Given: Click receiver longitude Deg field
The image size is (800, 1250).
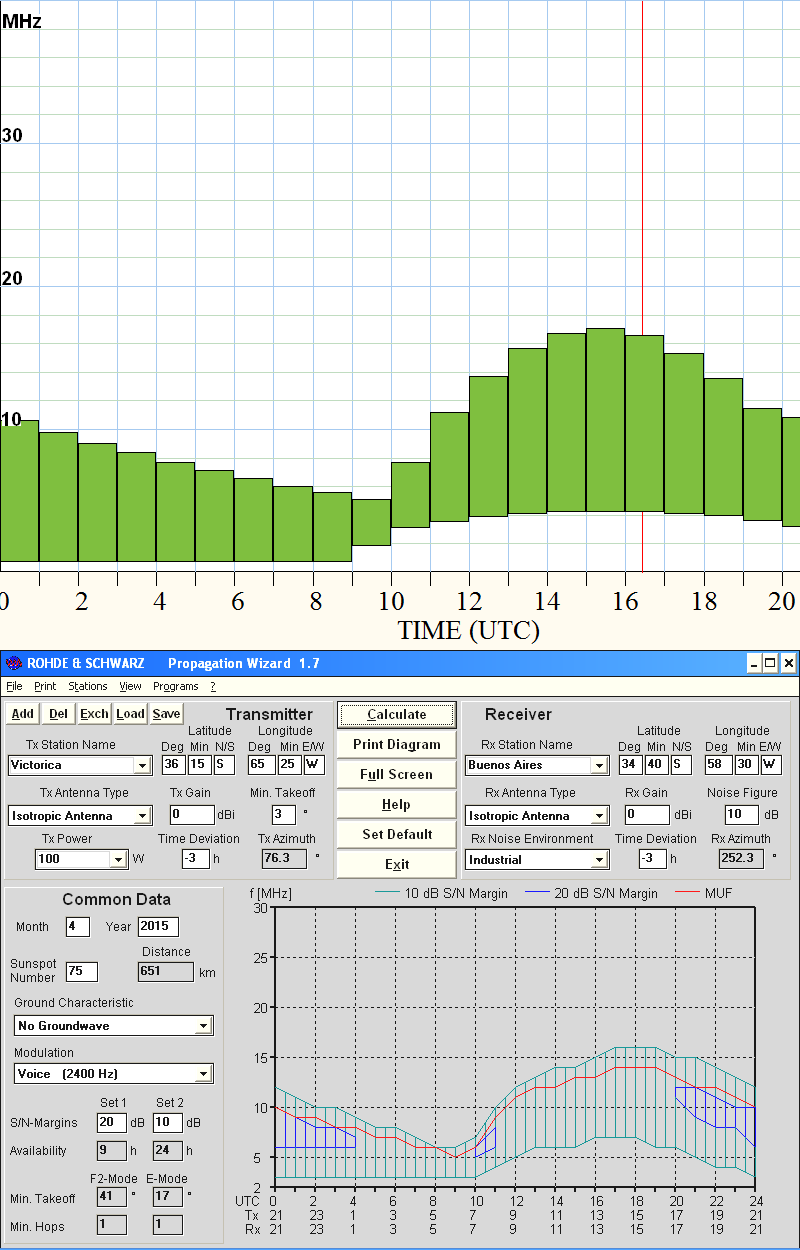Looking at the screenshot, I should (x=719, y=765).
